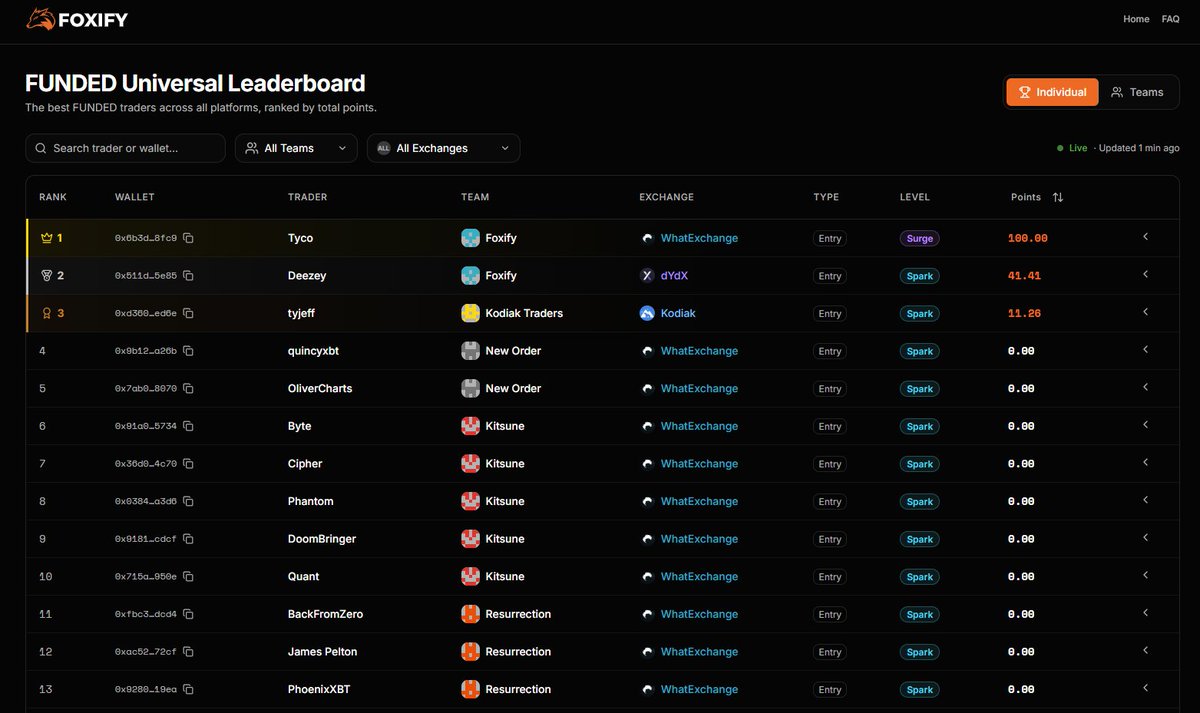
Task: Click the gold crown rank 1 icon
Action: click(x=45, y=238)
